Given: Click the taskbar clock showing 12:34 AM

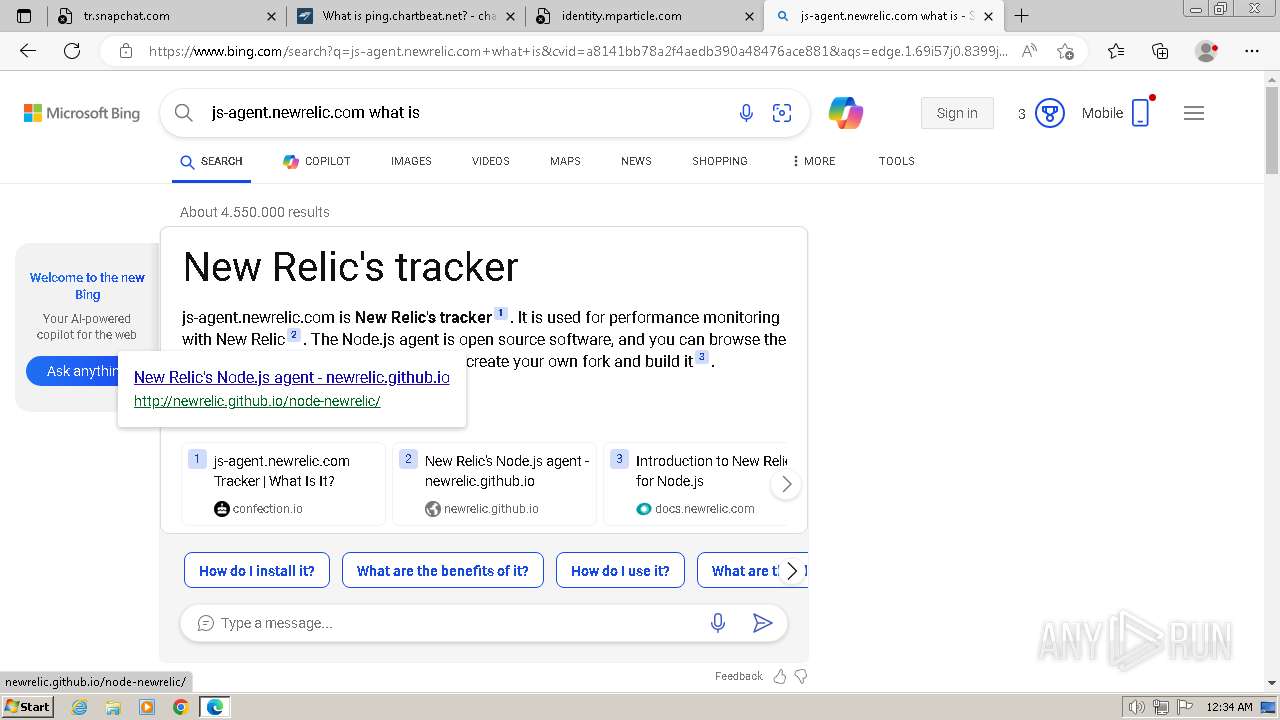Looking at the screenshot, I should pos(1229,707).
